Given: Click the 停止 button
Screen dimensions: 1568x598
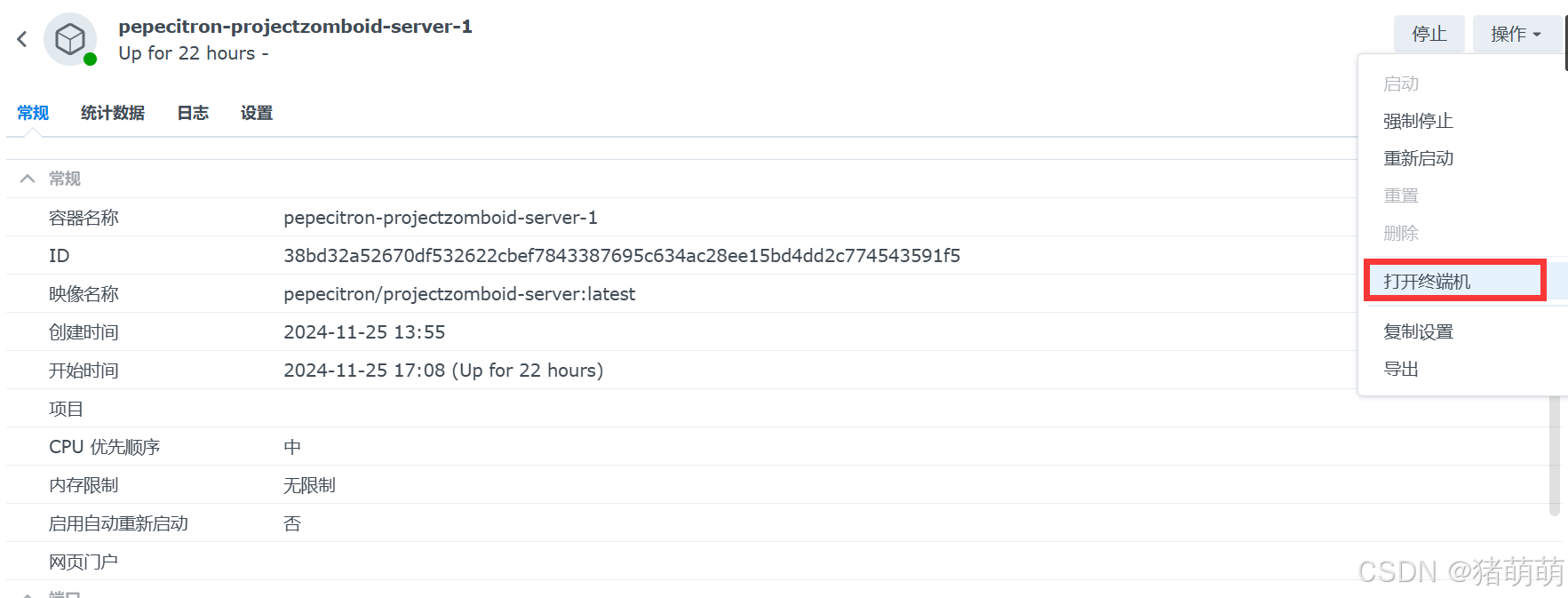Looking at the screenshot, I should [x=1429, y=34].
